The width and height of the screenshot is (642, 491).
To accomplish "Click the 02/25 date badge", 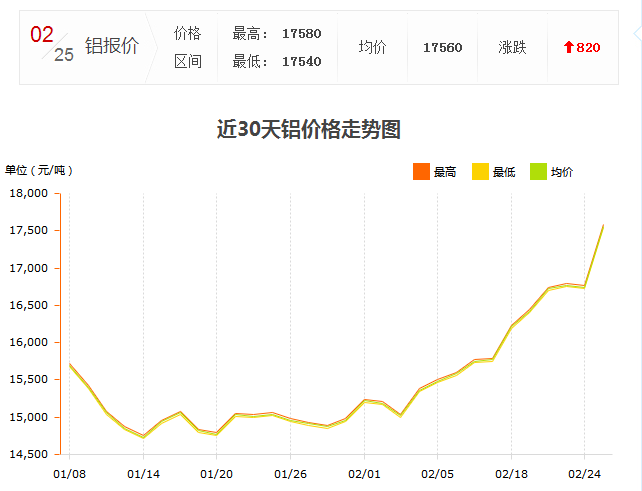I will [52, 45].
